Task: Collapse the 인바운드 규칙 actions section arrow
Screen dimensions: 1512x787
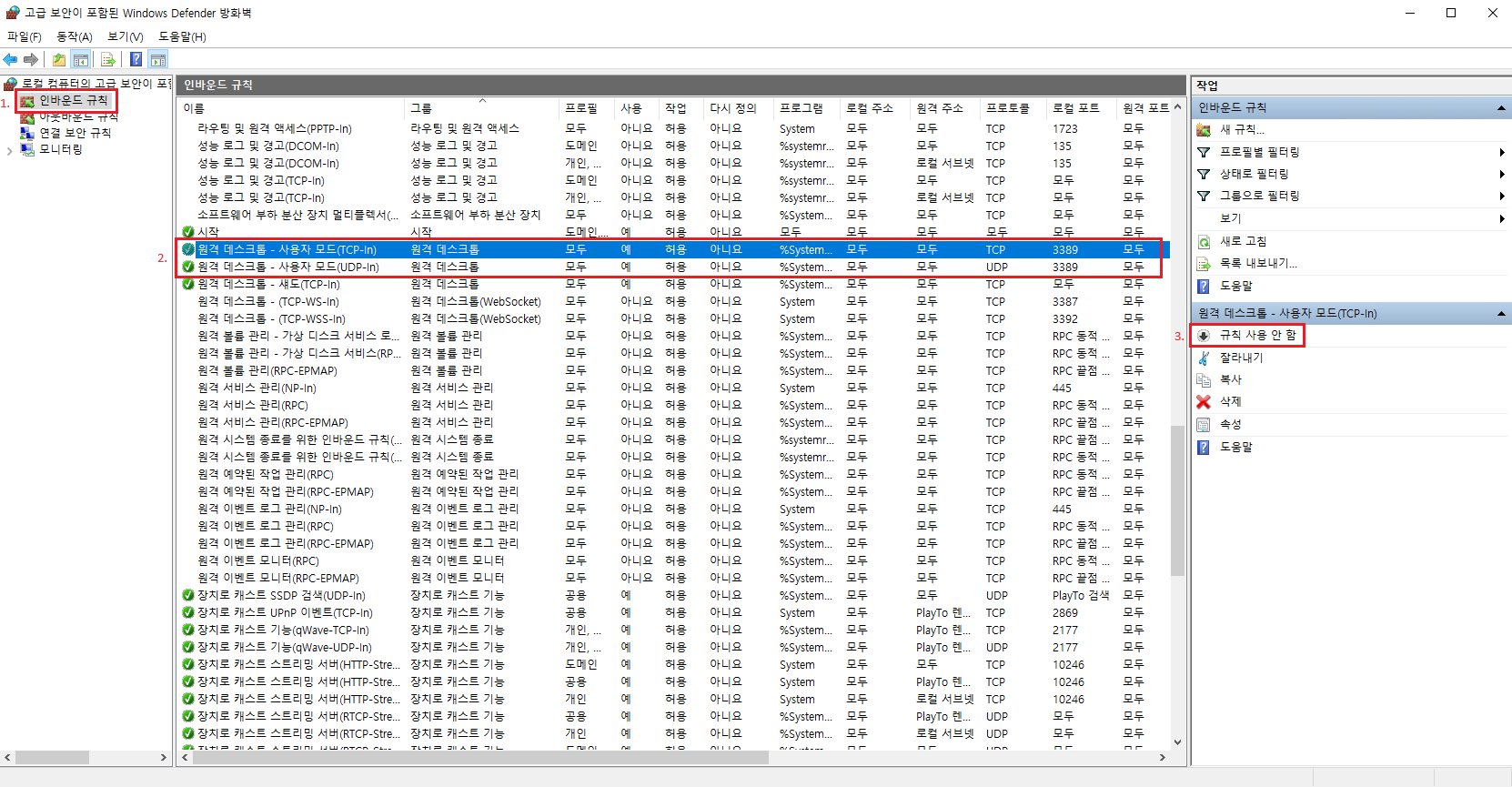Action: pos(1501,108)
